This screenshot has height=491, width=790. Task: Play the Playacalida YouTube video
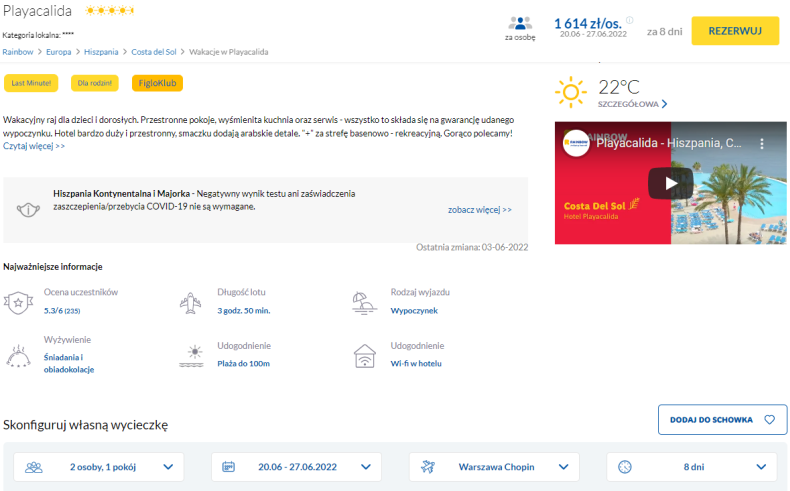670,183
